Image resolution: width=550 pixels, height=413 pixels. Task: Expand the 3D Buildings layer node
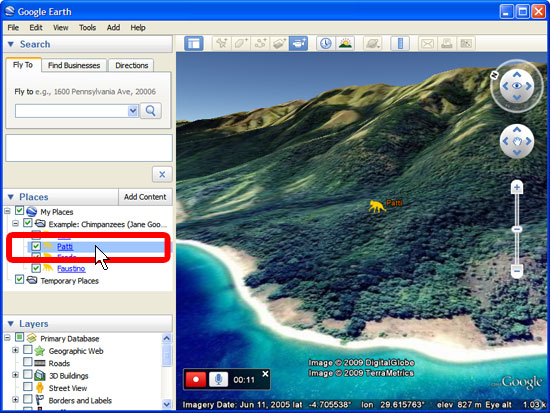(x=15, y=375)
